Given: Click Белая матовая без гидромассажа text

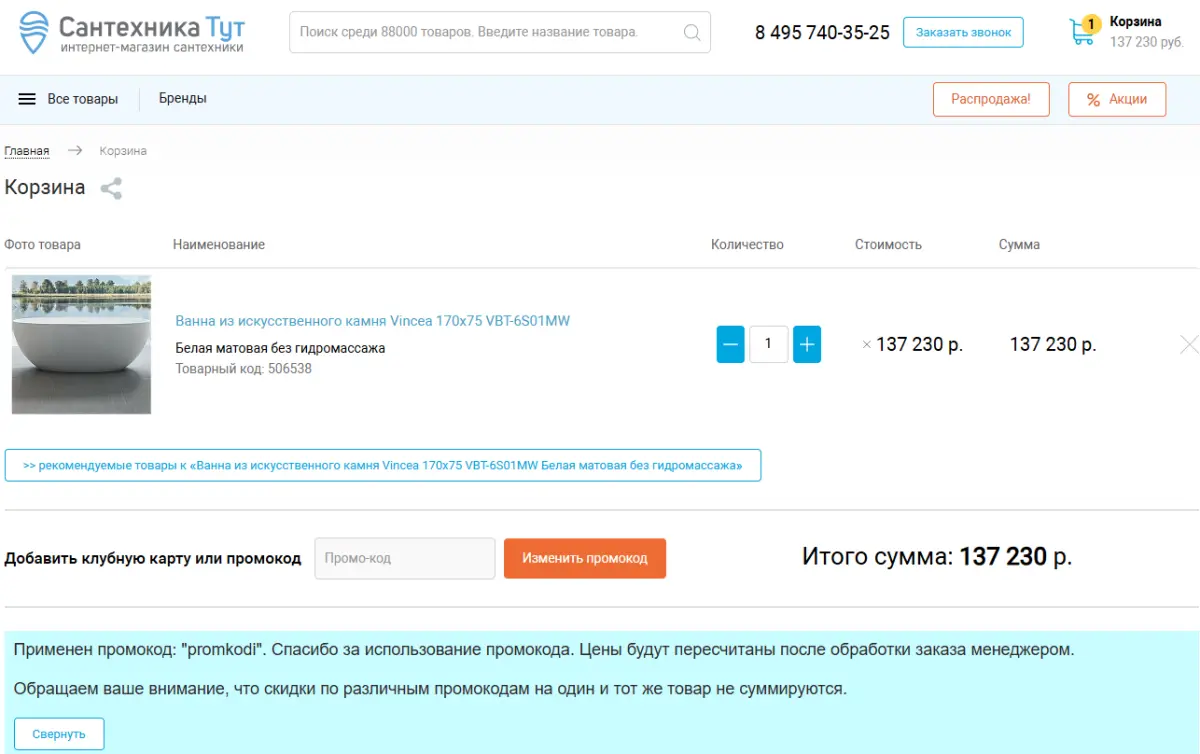Looking at the screenshot, I should [x=280, y=348].
